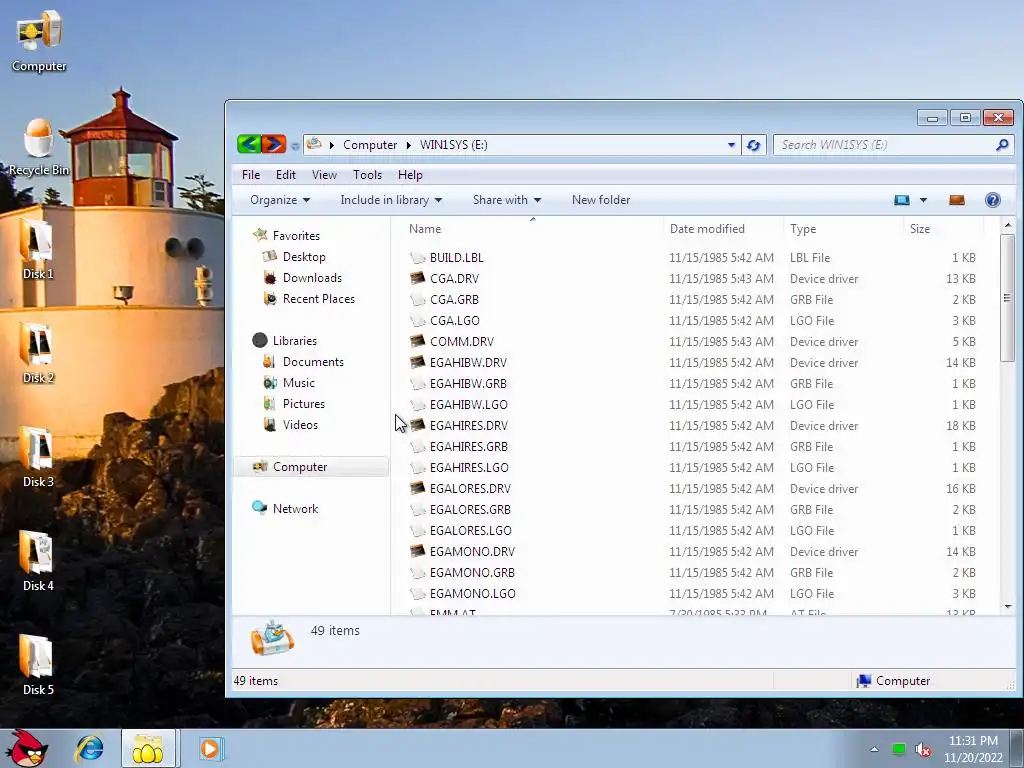Click the CGA.DRV file icon
Image resolution: width=1024 pixels, height=768 pixels.
[x=417, y=278]
